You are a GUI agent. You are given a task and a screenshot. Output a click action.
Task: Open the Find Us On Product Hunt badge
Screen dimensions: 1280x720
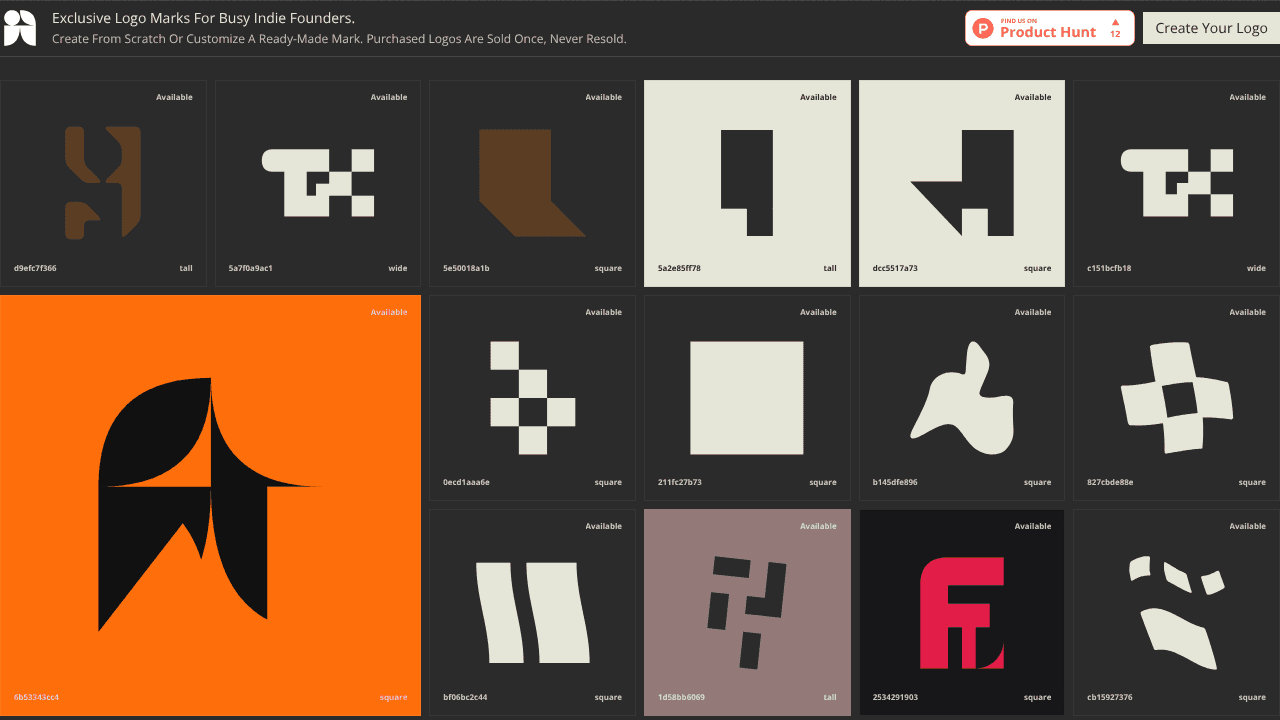tap(1050, 28)
